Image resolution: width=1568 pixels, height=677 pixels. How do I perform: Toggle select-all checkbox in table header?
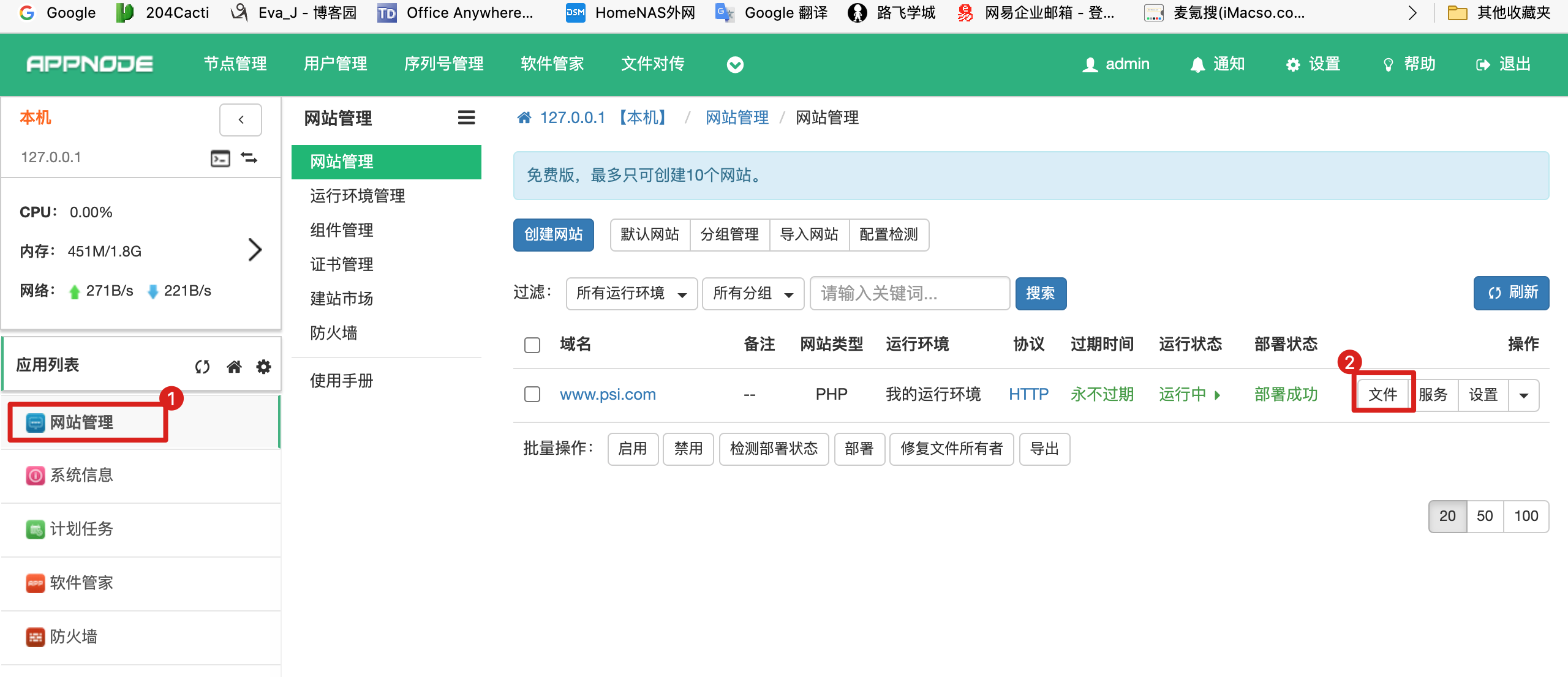(532, 345)
